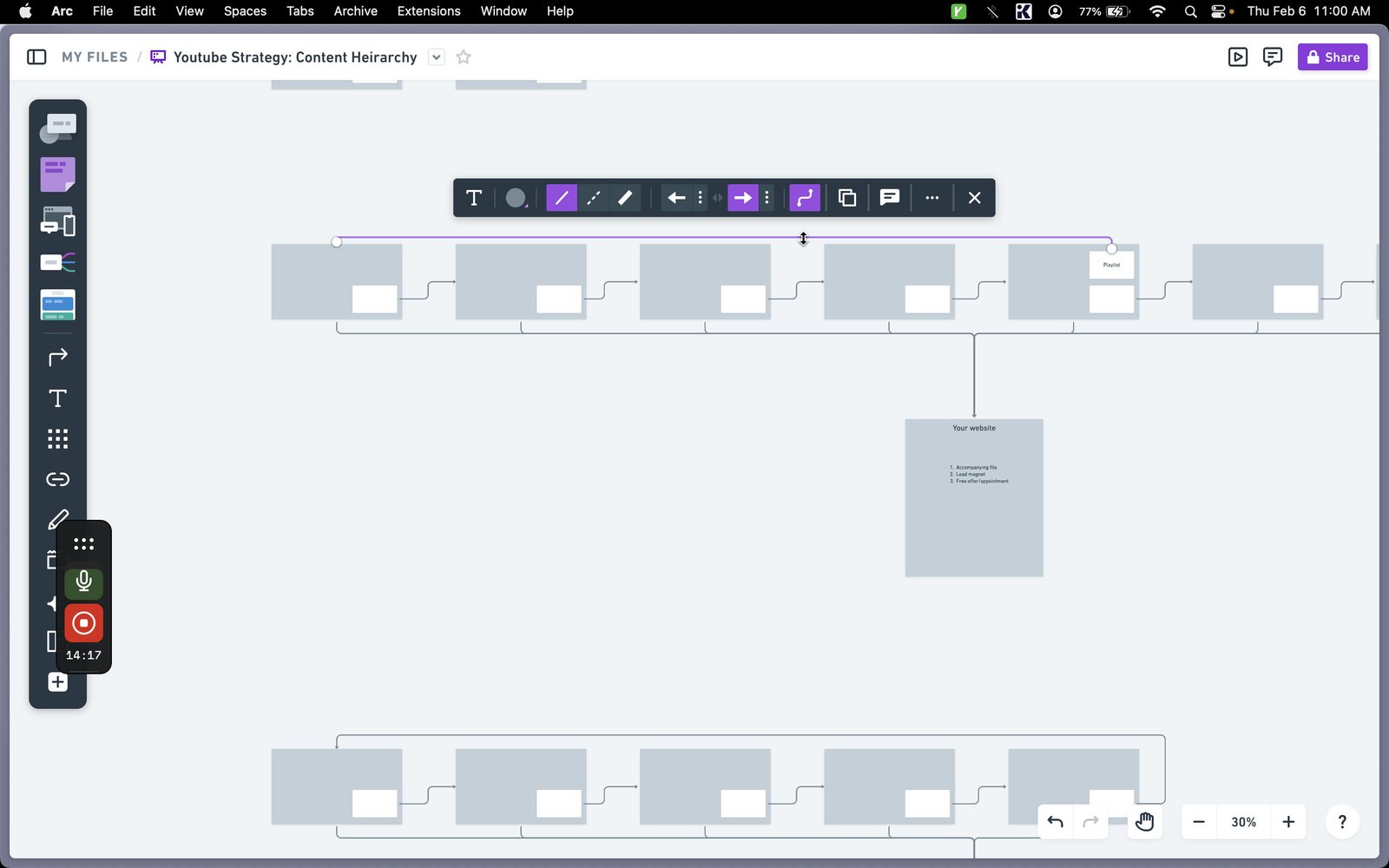Select the wireframe devices tool
The image size is (1389, 868).
57,221
